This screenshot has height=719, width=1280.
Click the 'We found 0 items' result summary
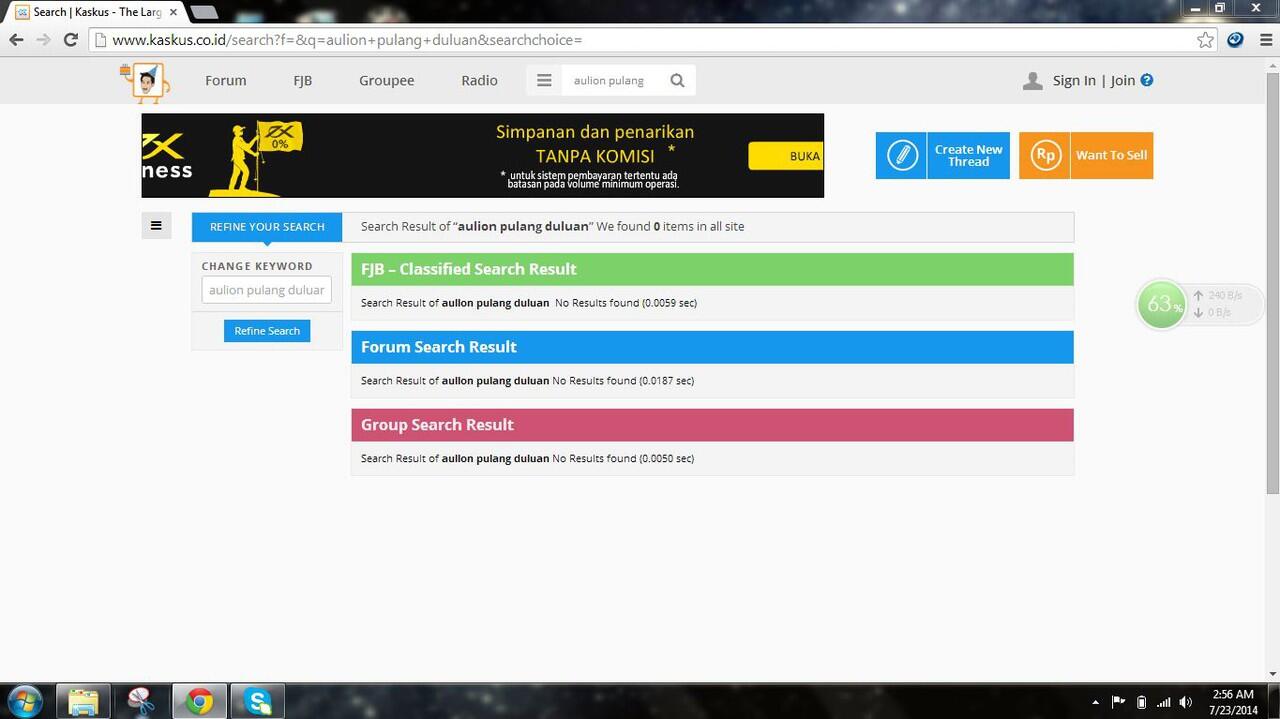point(670,227)
